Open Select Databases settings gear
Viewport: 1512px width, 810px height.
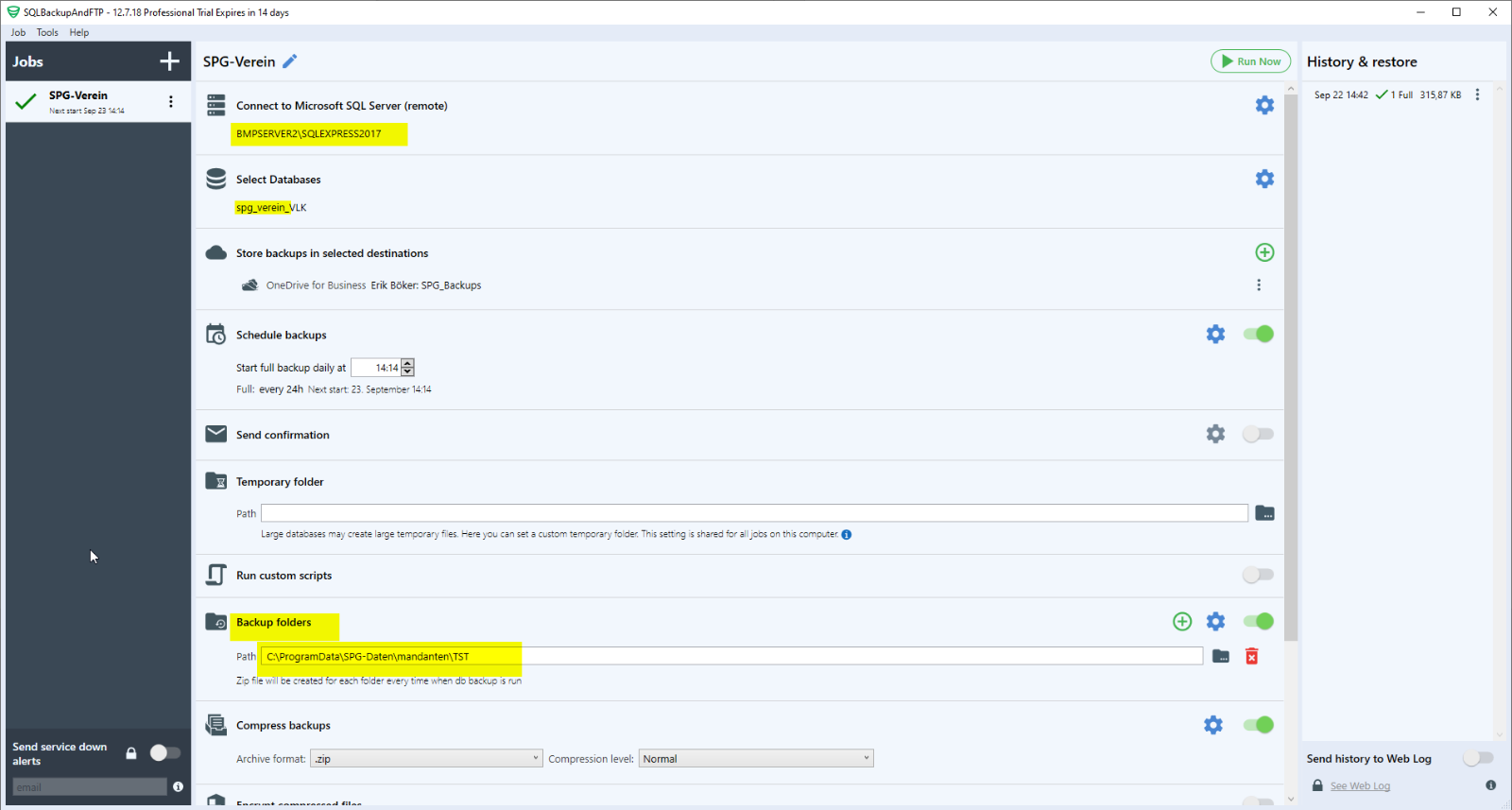[1264, 179]
